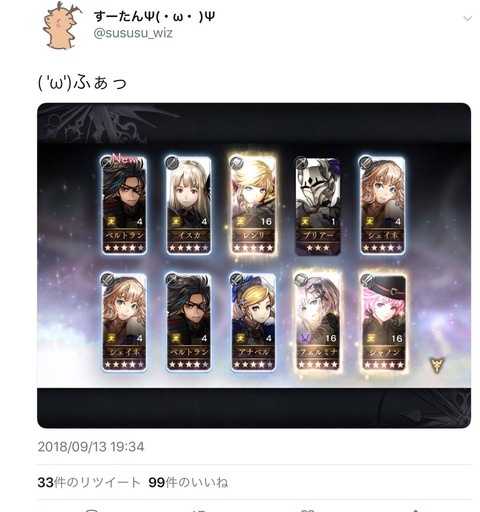Select the シャノン pink-haired character card
This screenshot has width=480, height=512.
[x=382, y=322]
